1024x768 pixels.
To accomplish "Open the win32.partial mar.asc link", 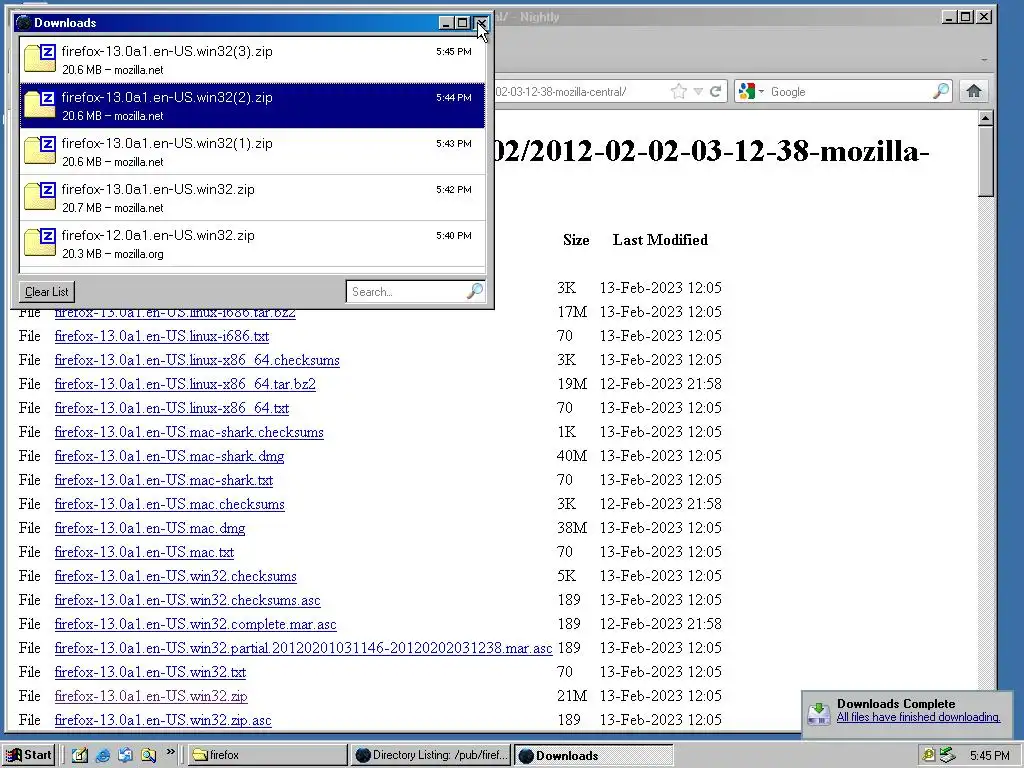I will (303, 648).
